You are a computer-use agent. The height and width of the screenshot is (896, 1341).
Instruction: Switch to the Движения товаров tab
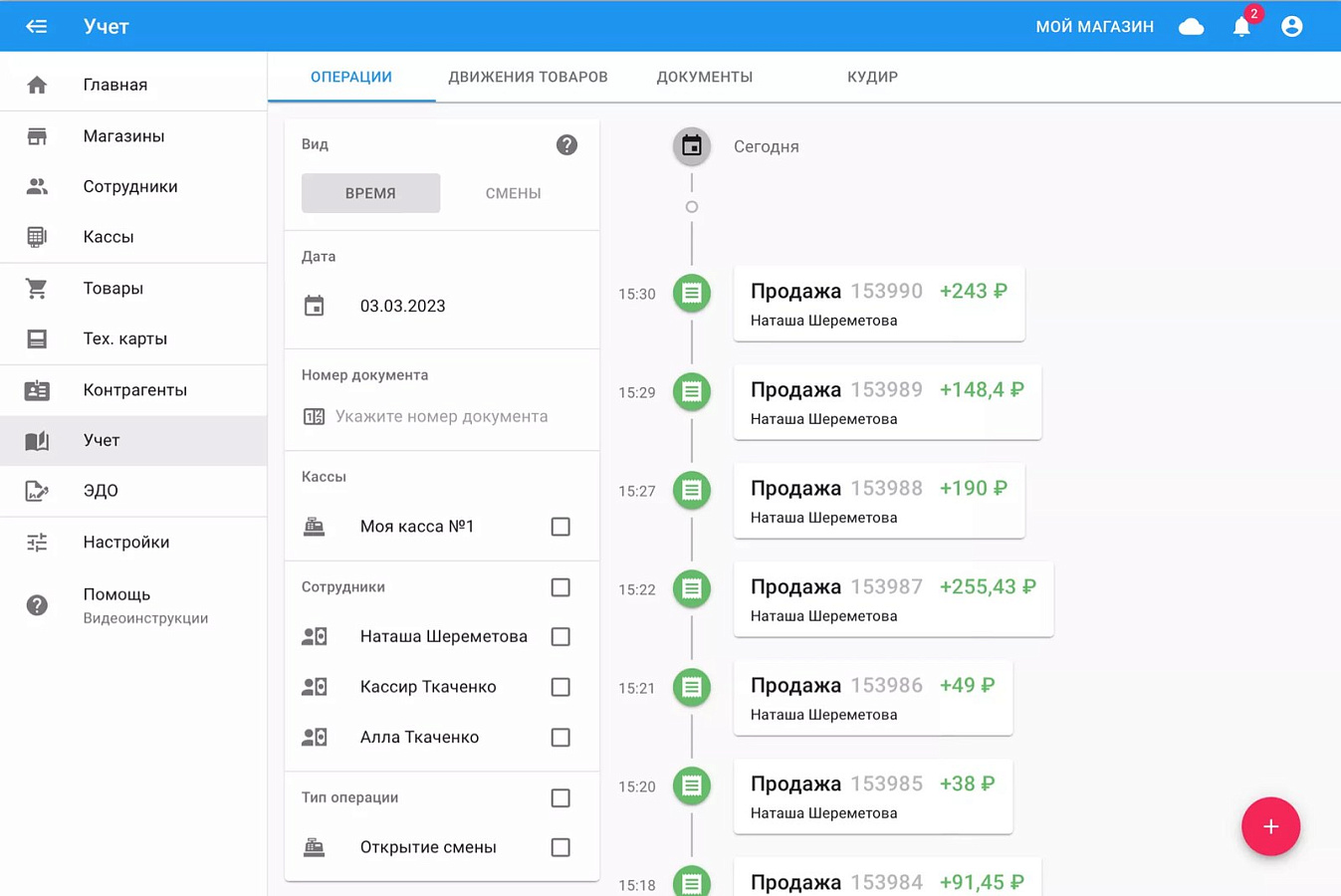click(x=528, y=77)
